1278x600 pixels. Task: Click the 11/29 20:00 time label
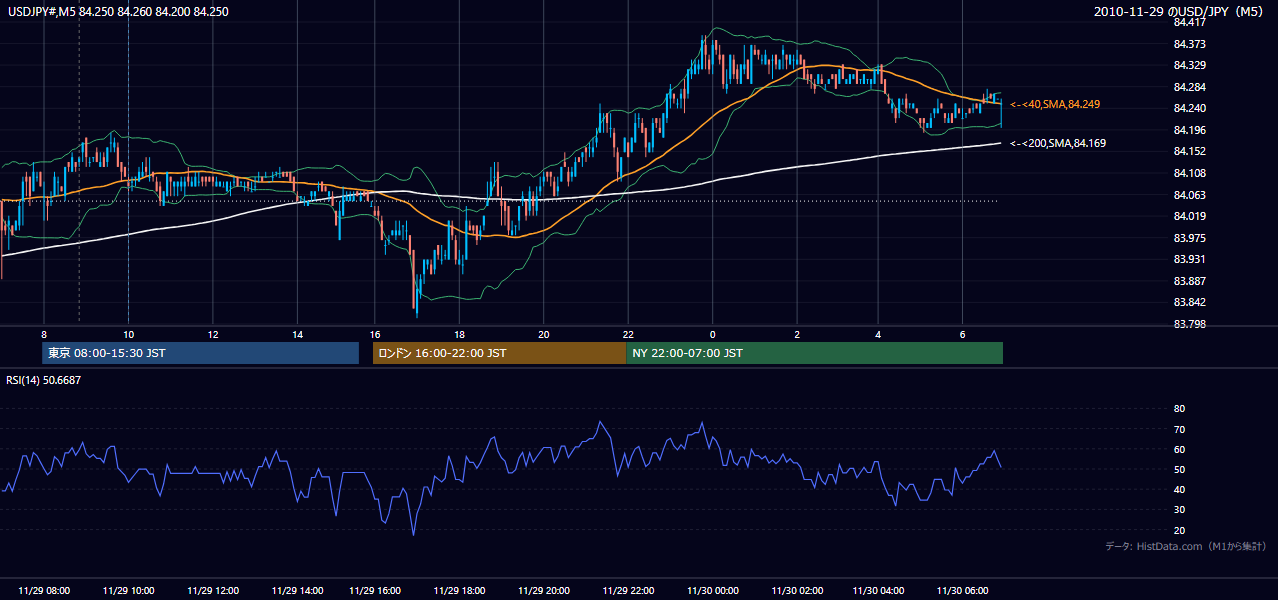click(x=543, y=591)
